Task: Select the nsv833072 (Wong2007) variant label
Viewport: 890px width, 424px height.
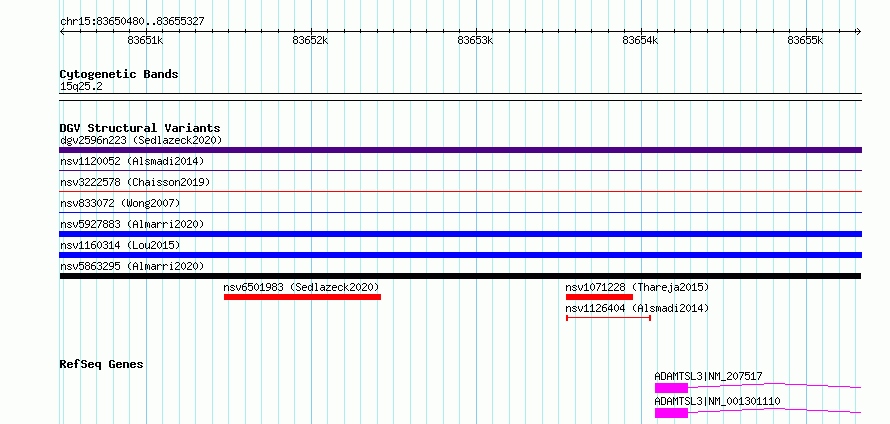Action: click(x=120, y=203)
